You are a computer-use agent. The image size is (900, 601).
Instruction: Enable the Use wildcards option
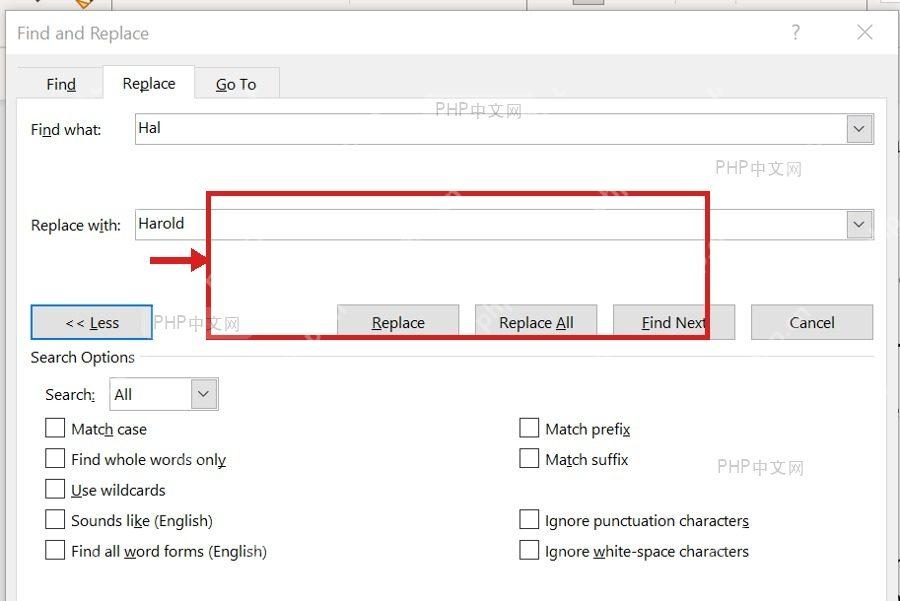coord(55,489)
